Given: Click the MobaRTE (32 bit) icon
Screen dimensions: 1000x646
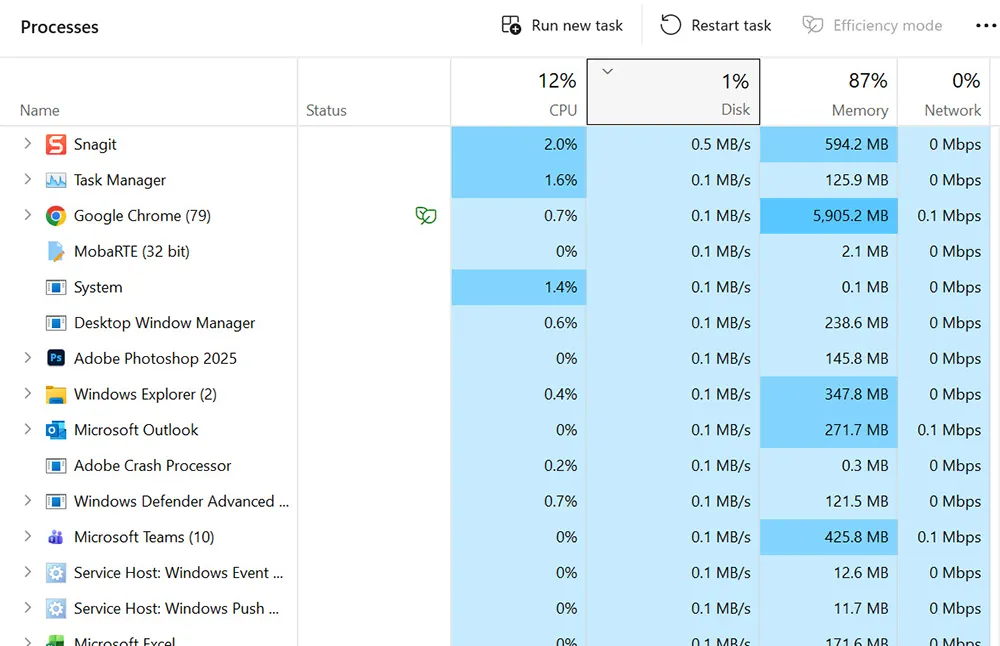Looking at the screenshot, I should (x=57, y=251).
